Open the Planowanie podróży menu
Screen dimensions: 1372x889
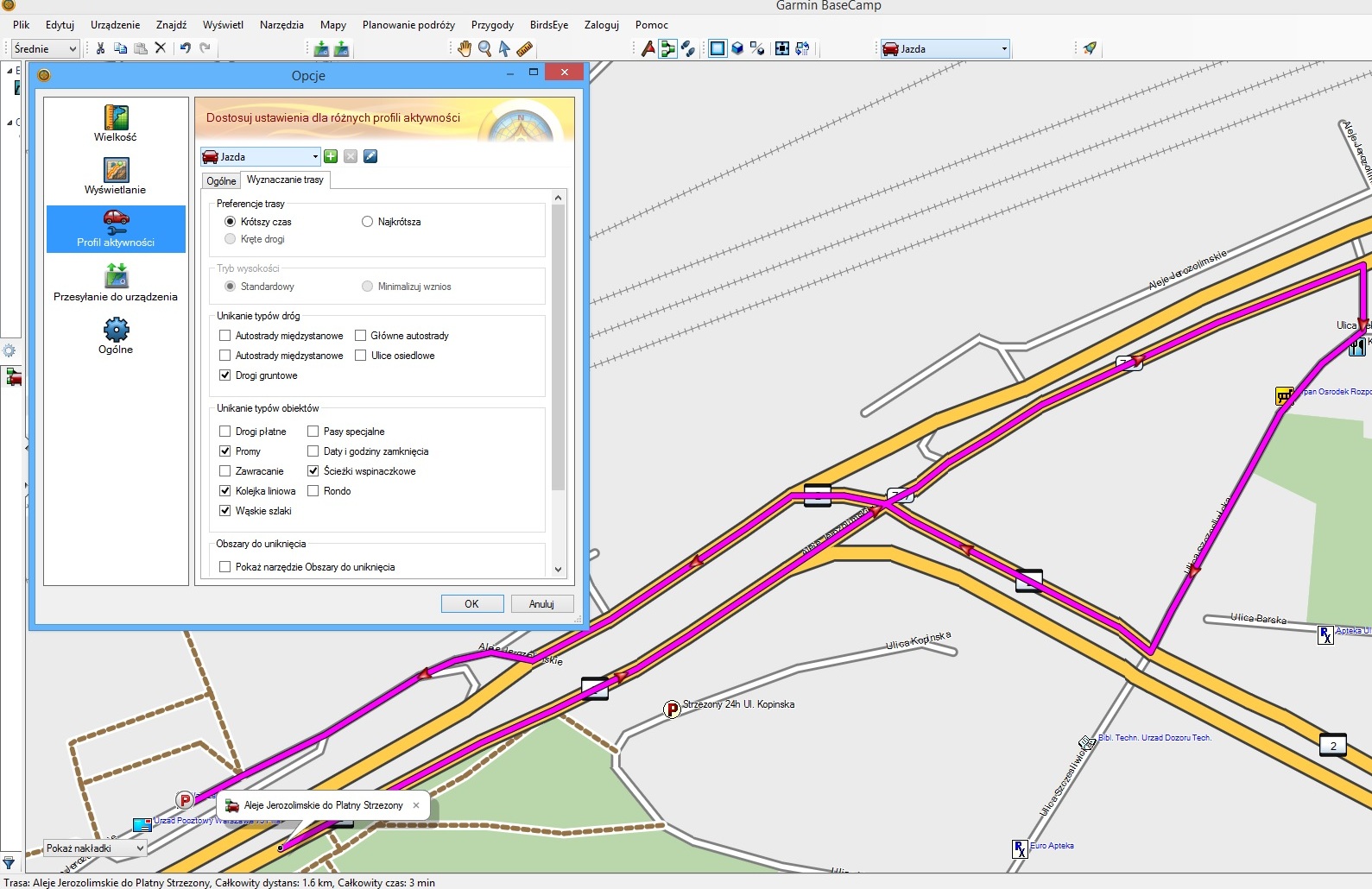click(x=408, y=25)
